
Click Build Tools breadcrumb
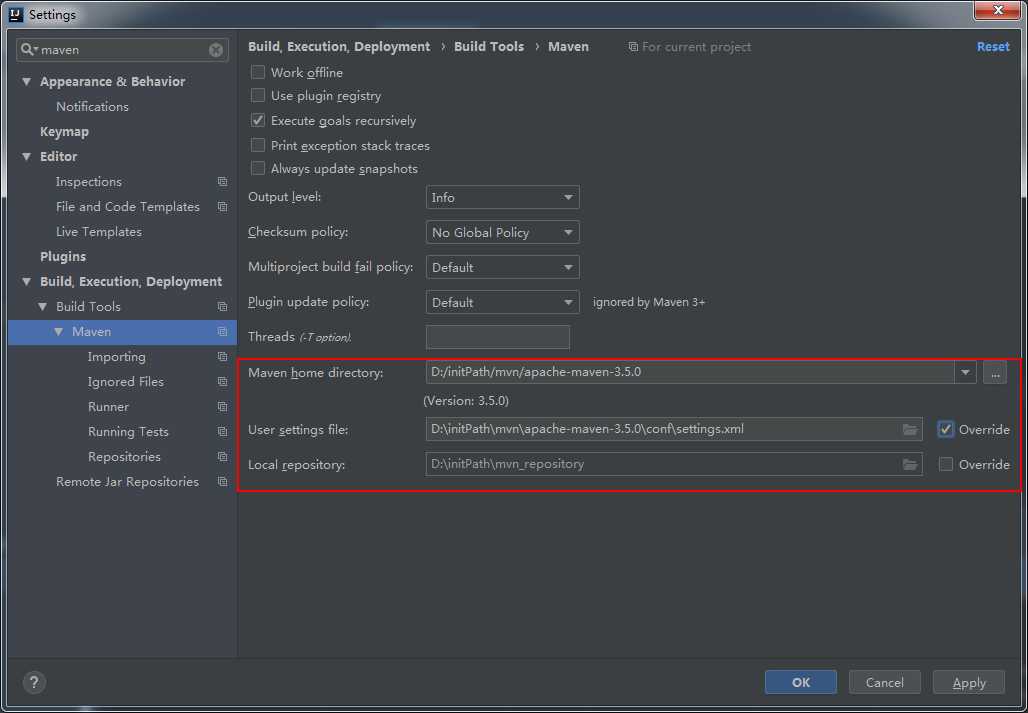tap(489, 47)
